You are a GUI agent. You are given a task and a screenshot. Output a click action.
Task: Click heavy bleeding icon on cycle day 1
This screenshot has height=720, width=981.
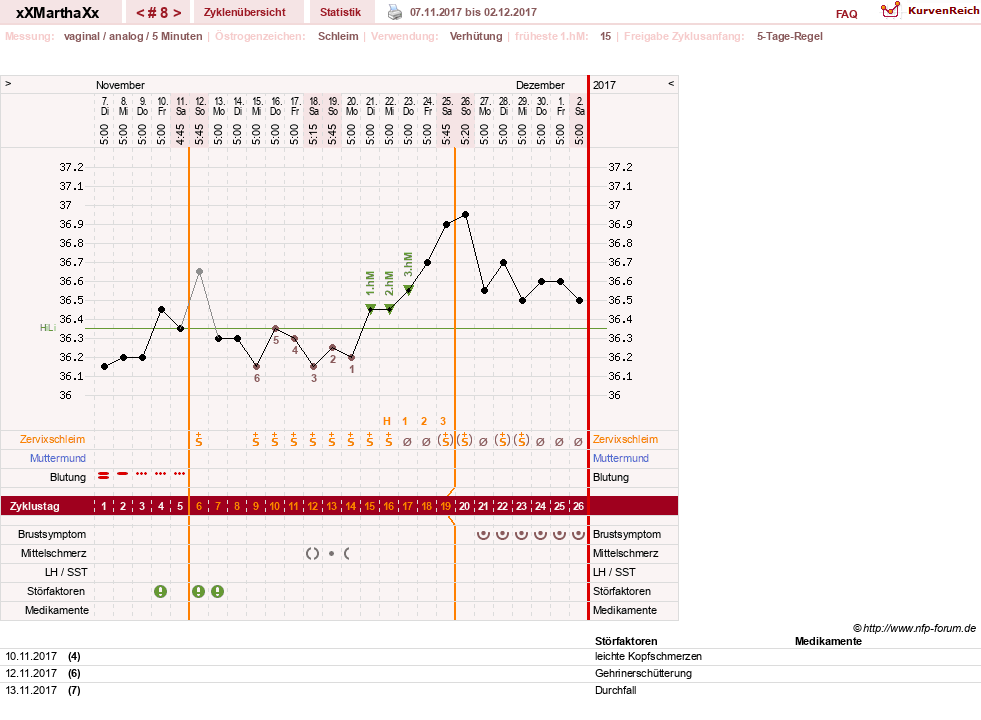point(104,476)
